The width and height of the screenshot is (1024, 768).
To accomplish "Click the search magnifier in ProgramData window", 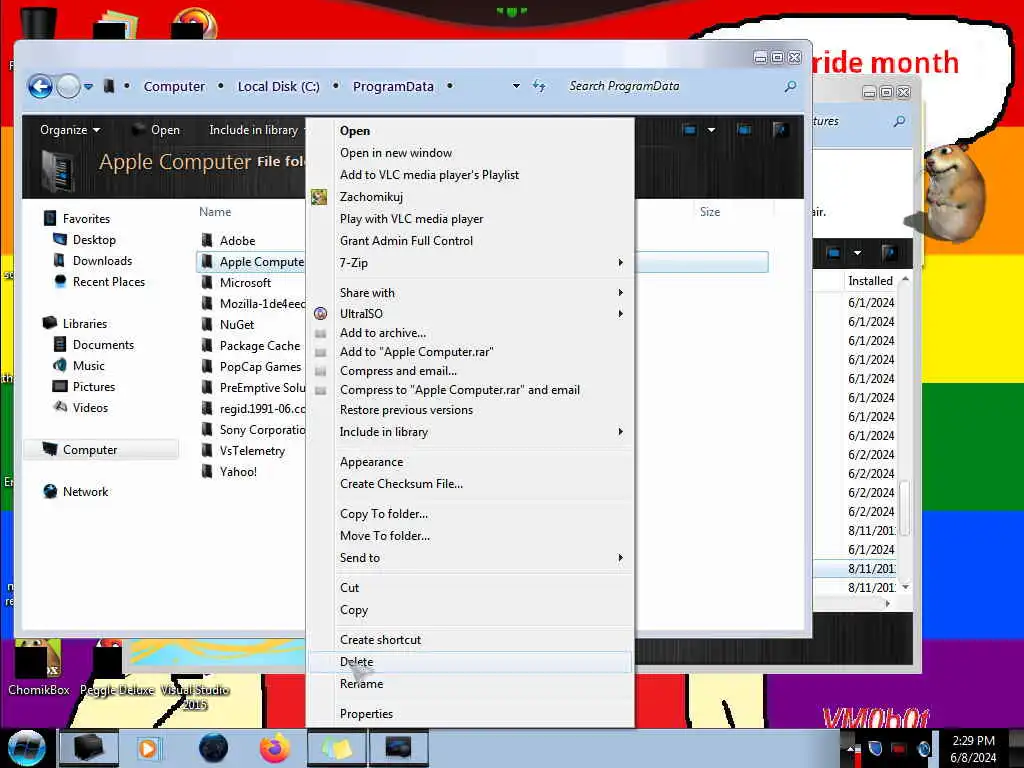I will [790, 86].
